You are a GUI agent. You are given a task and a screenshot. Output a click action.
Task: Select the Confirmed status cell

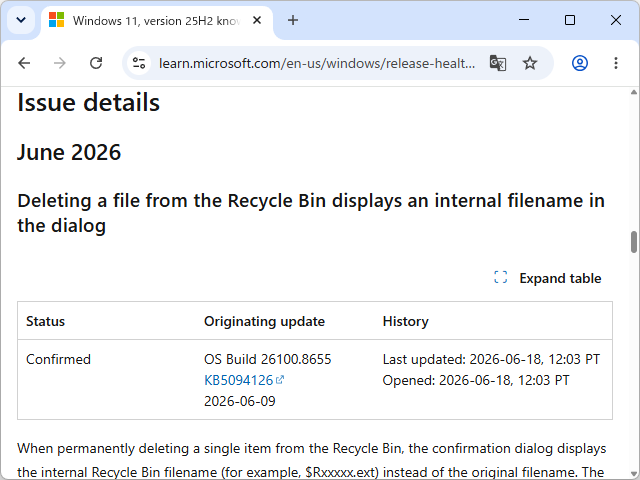coord(58,360)
